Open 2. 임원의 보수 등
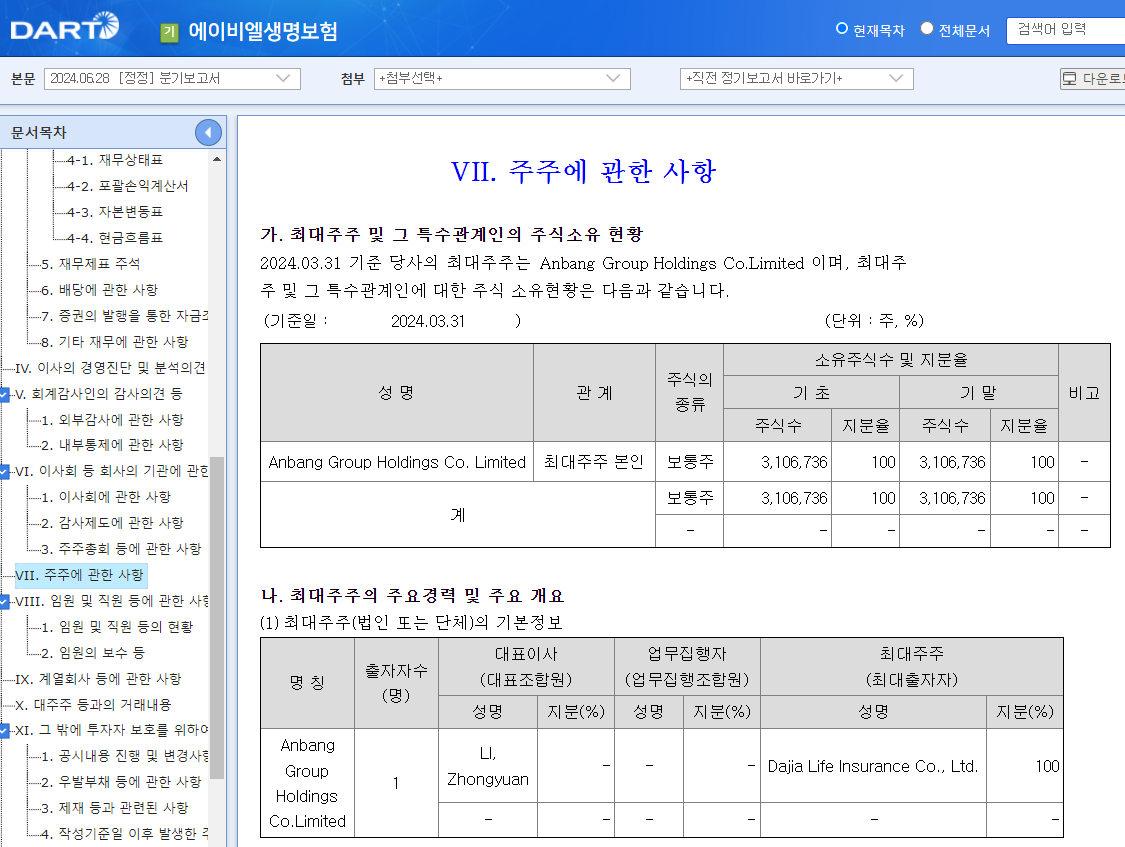 point(93,653)
